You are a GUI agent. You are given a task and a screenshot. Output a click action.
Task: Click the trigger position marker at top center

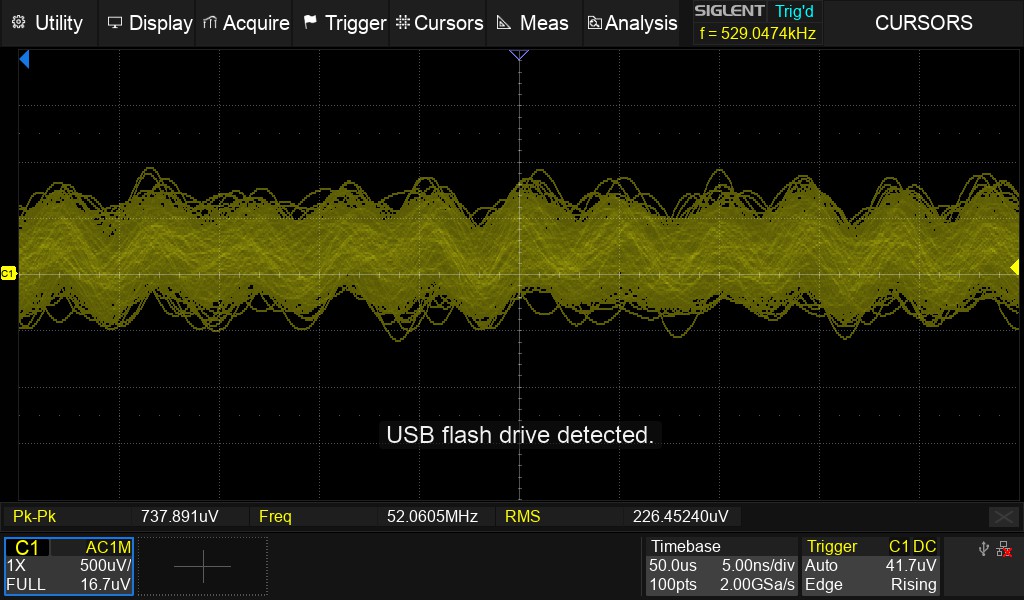[519, 56]
